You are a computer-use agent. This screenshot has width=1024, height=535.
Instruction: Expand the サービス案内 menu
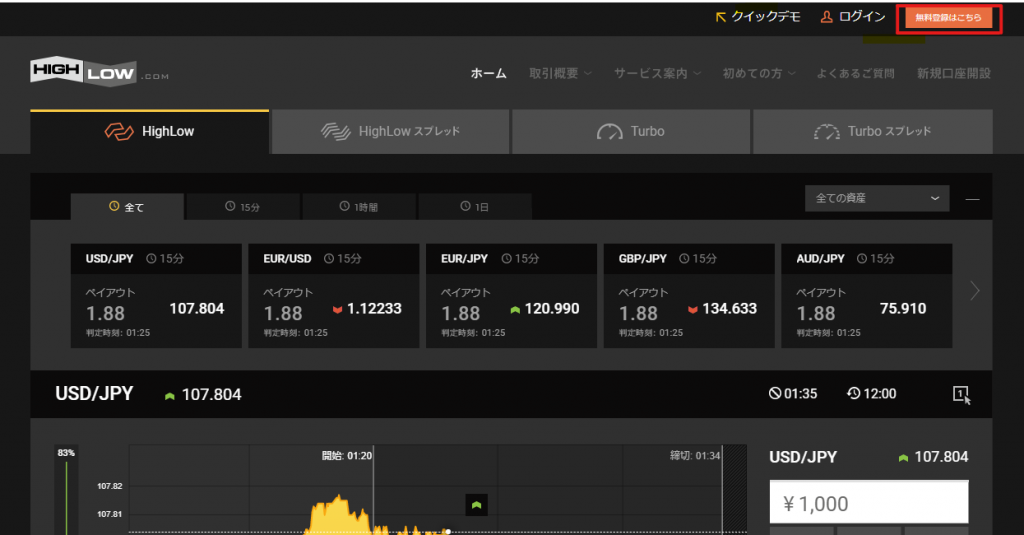pyautogui.click(x=657, y=73)
